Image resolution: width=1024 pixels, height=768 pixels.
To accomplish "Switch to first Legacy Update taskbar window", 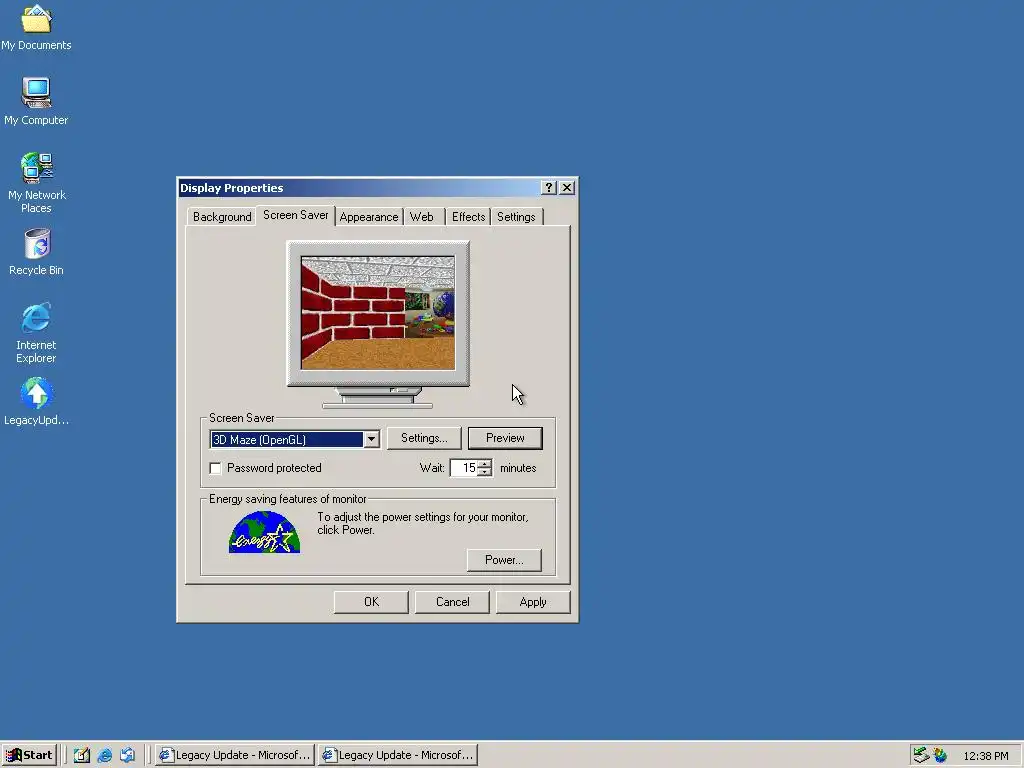I will (234, 755).
